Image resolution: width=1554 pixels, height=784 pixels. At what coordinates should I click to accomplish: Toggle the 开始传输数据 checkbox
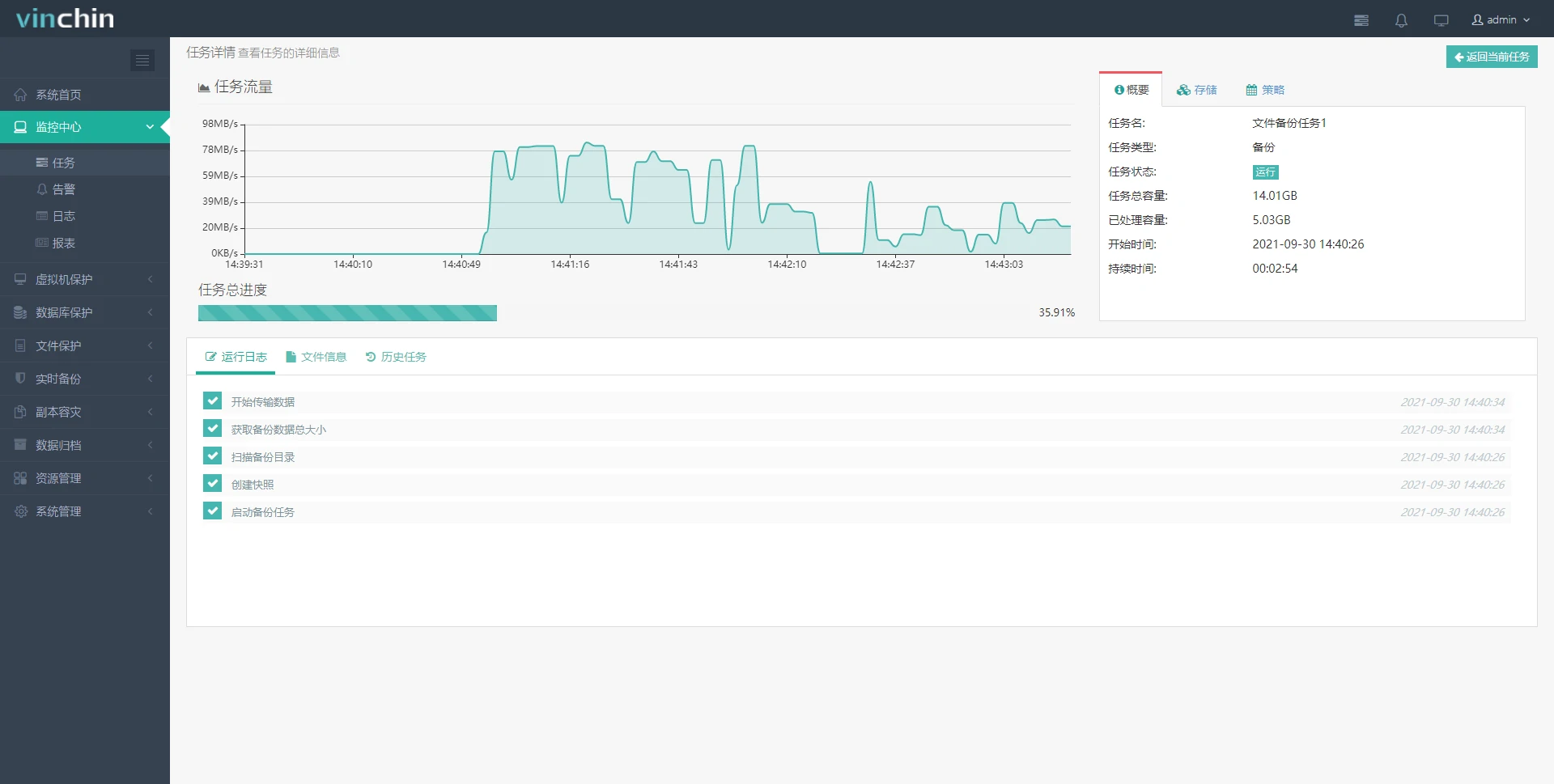point(213,401)
